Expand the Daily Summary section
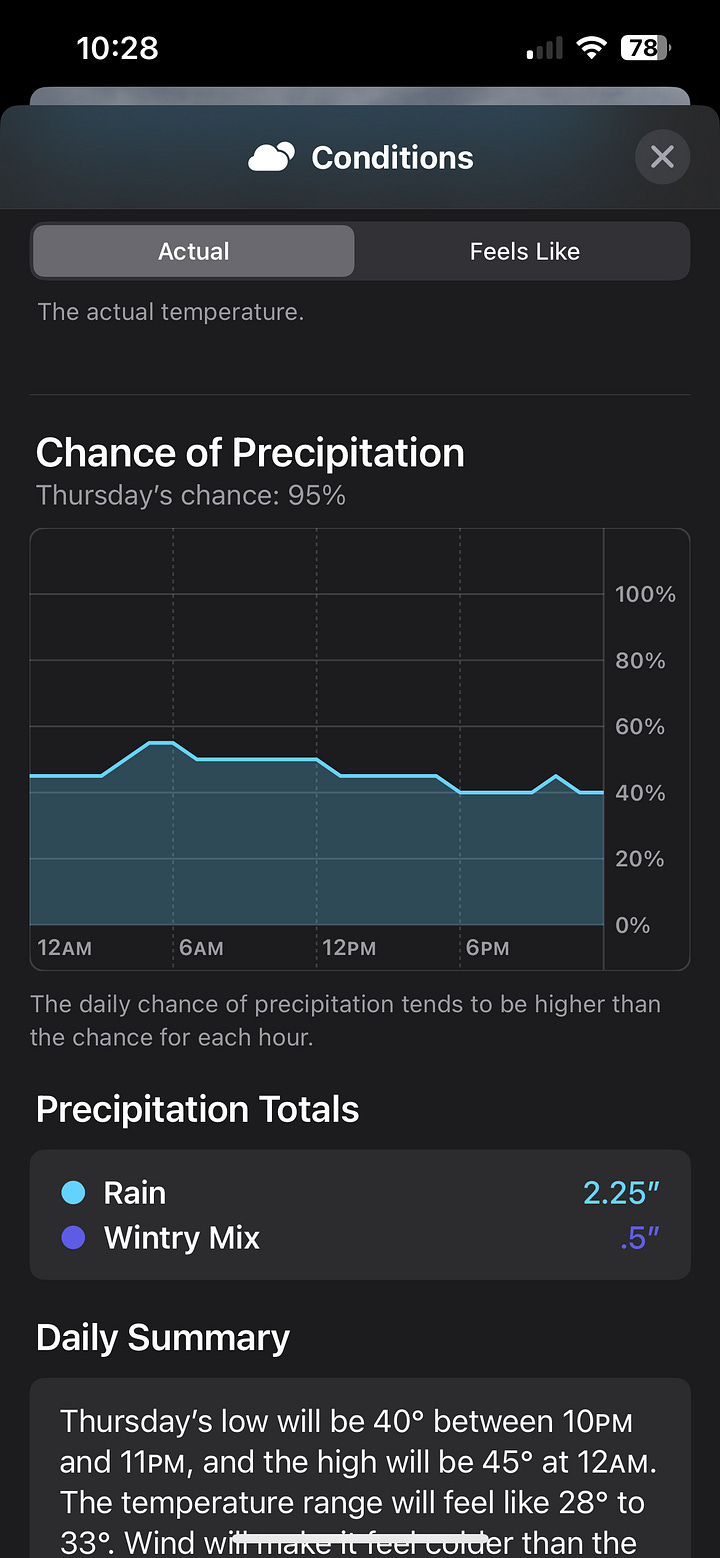The width and height of the screenshot is (720, 1558). click(x=162, y=1337)
